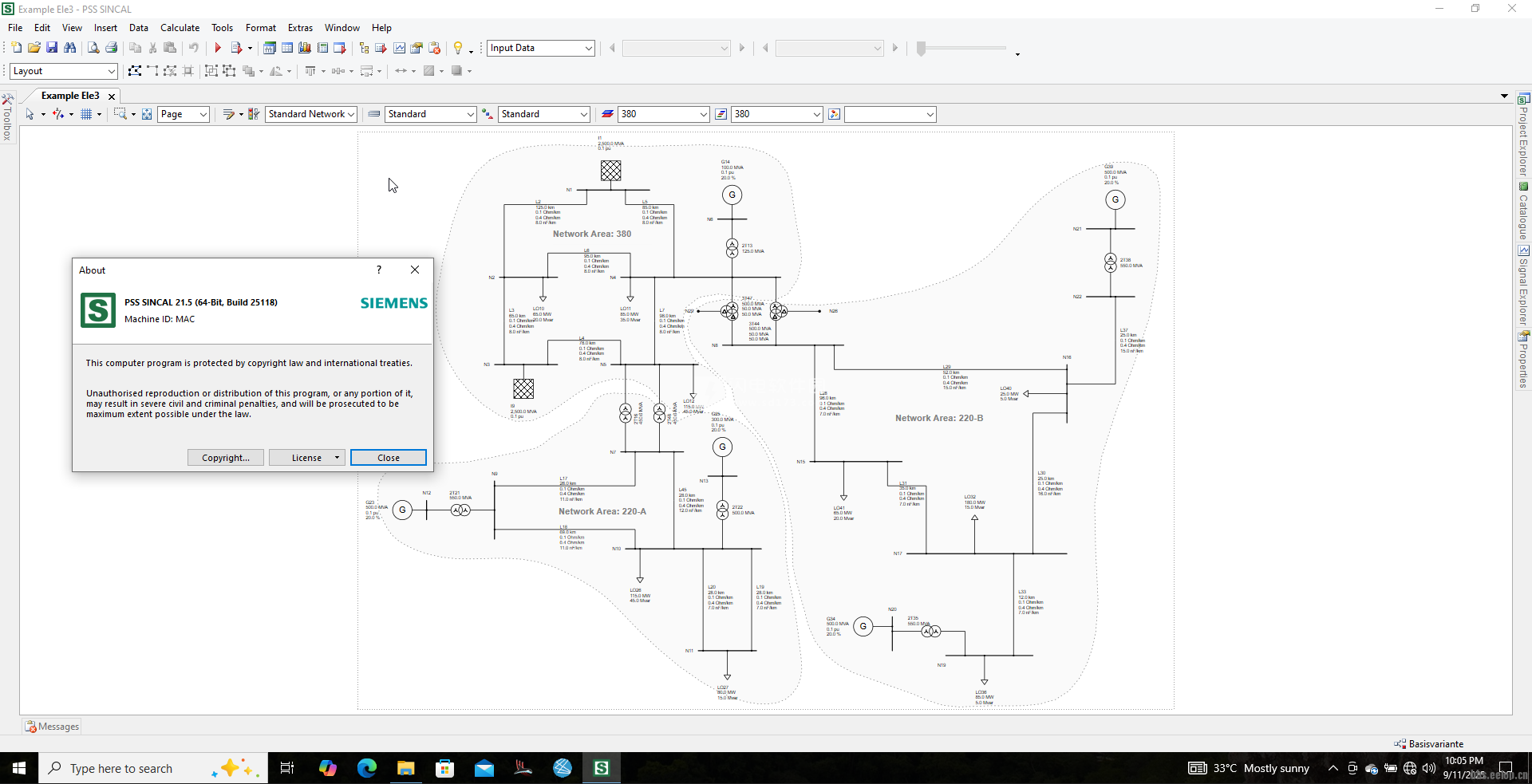Screen dimensions: 1532x784
Task: Click the grid display icon
Action: pos(86,114)
